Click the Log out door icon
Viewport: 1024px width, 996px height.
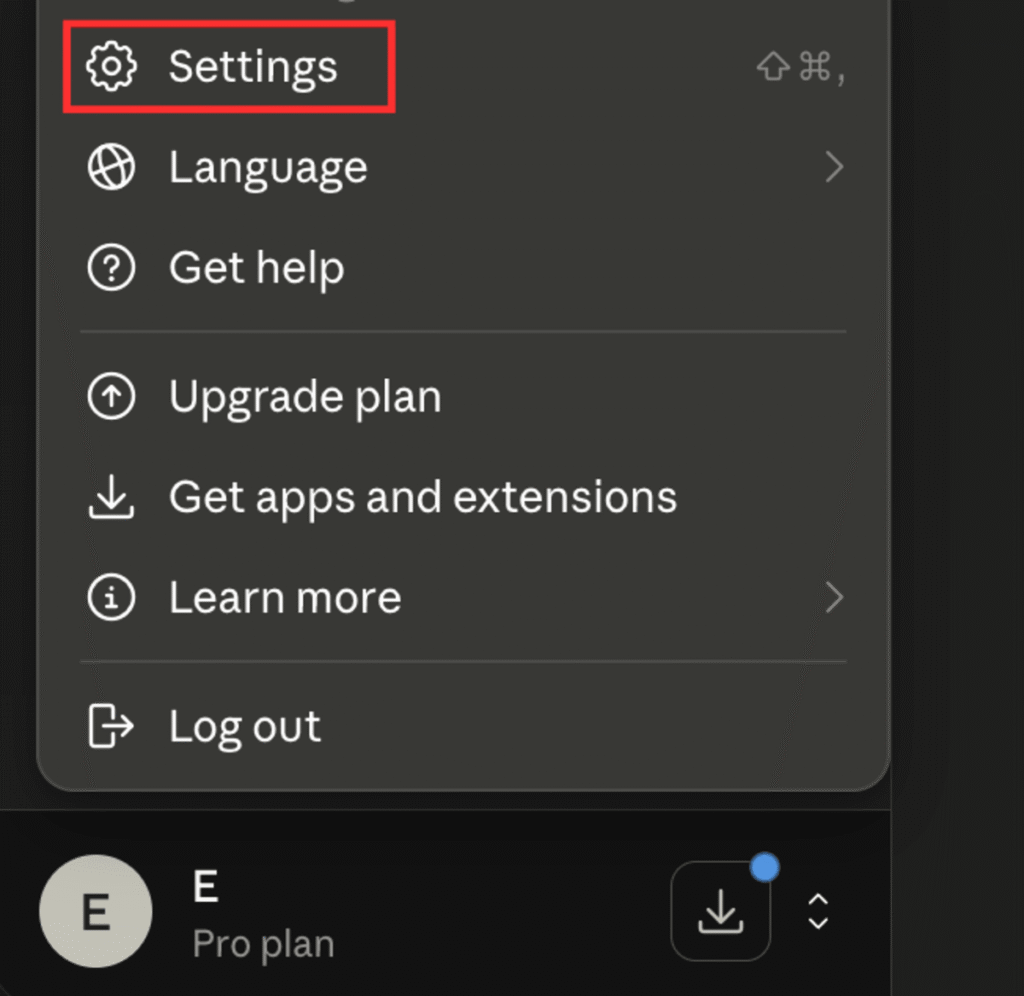click(111, 726)
